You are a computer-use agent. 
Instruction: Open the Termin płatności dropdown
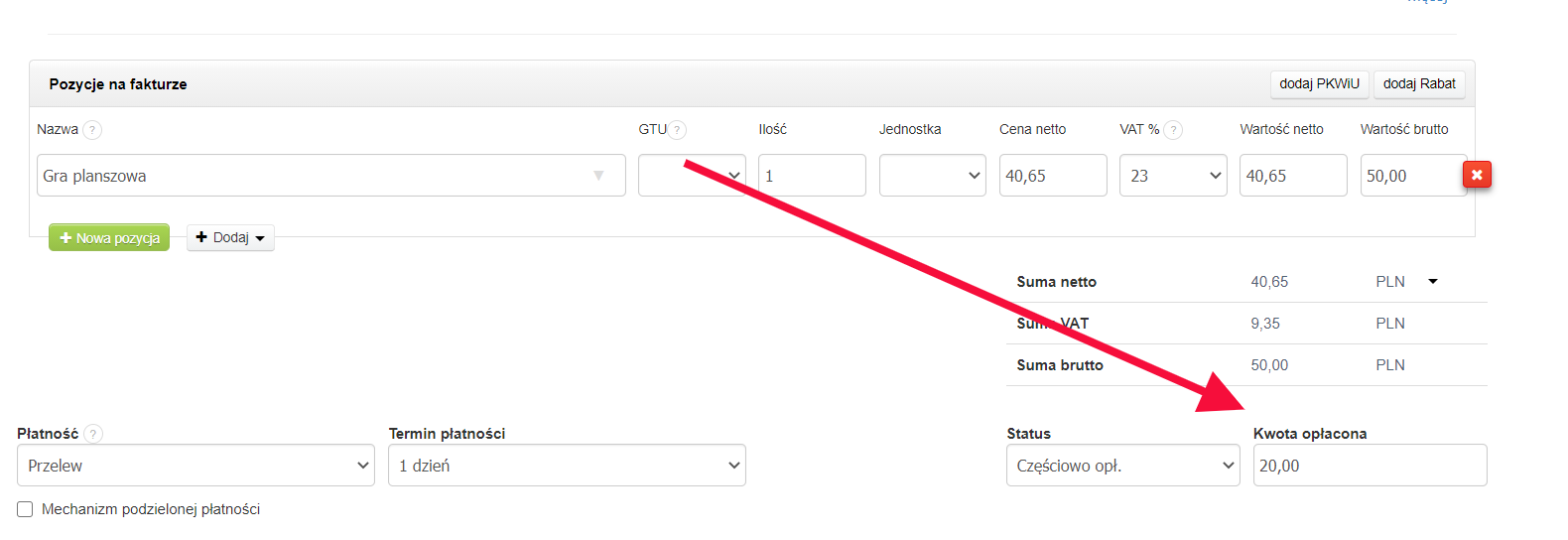[x=567, y=466]
